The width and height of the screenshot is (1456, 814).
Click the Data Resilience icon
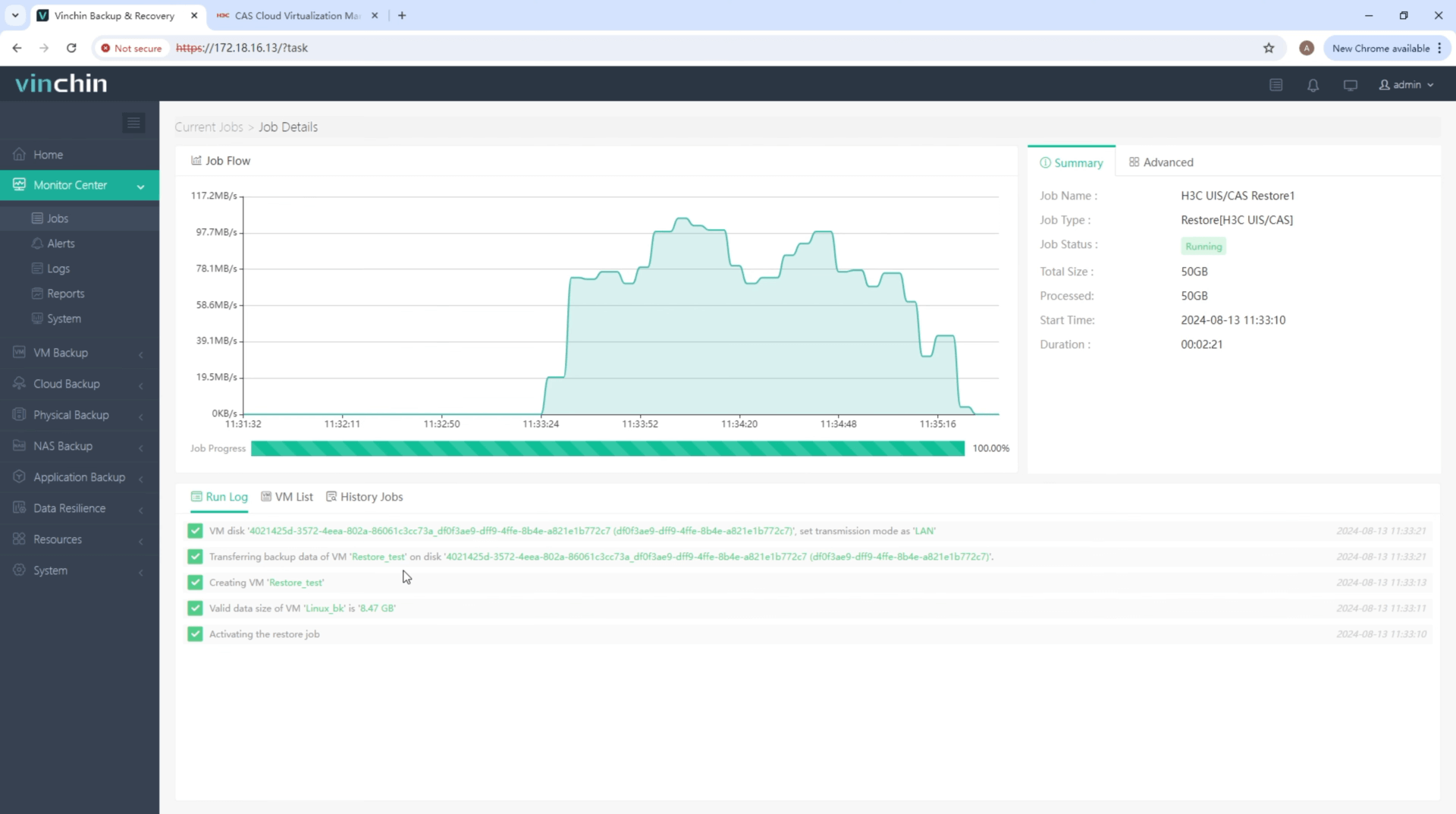19,508
